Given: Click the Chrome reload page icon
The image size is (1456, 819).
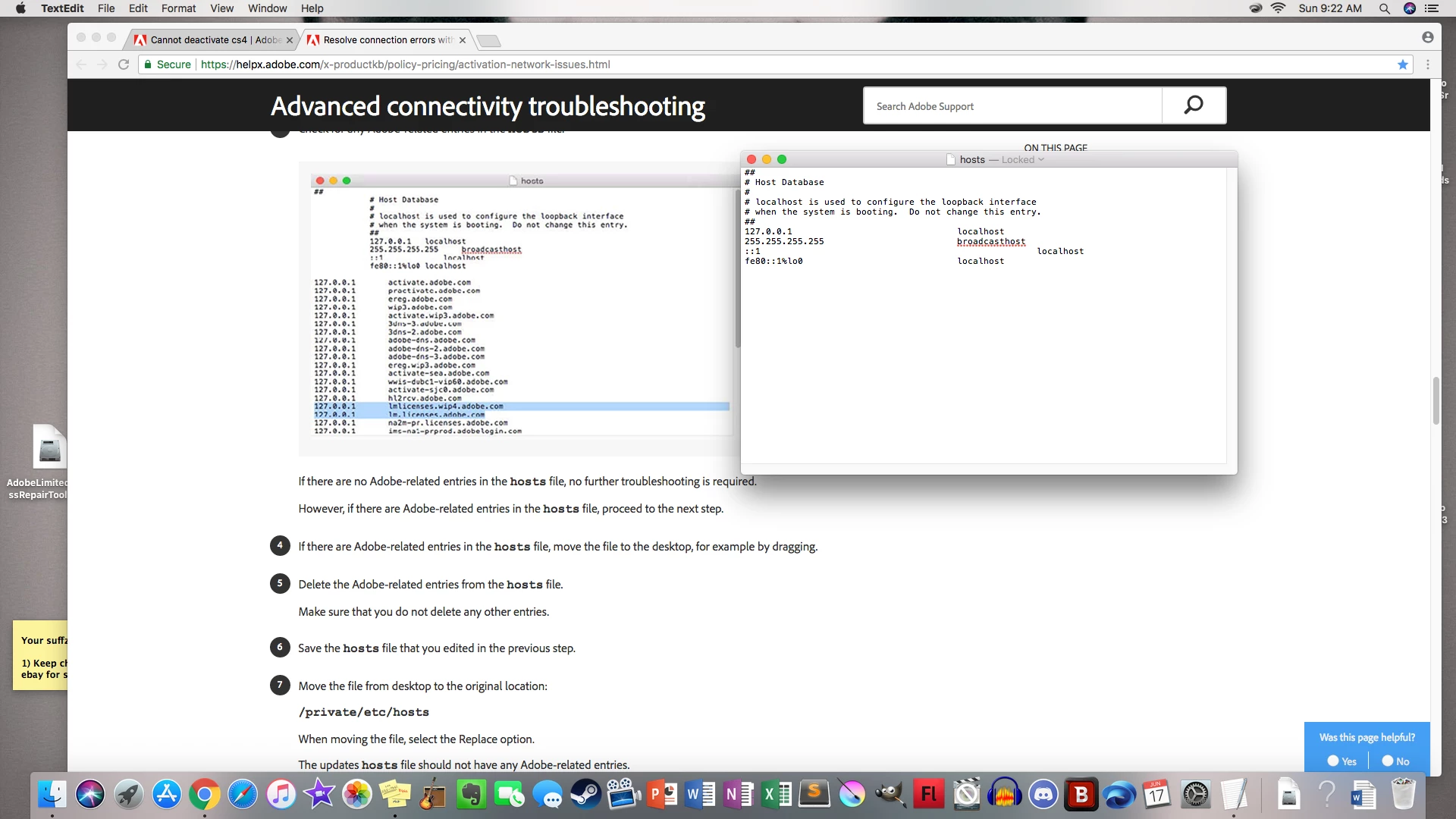Looking at the screenshot, I should point(124,64).
